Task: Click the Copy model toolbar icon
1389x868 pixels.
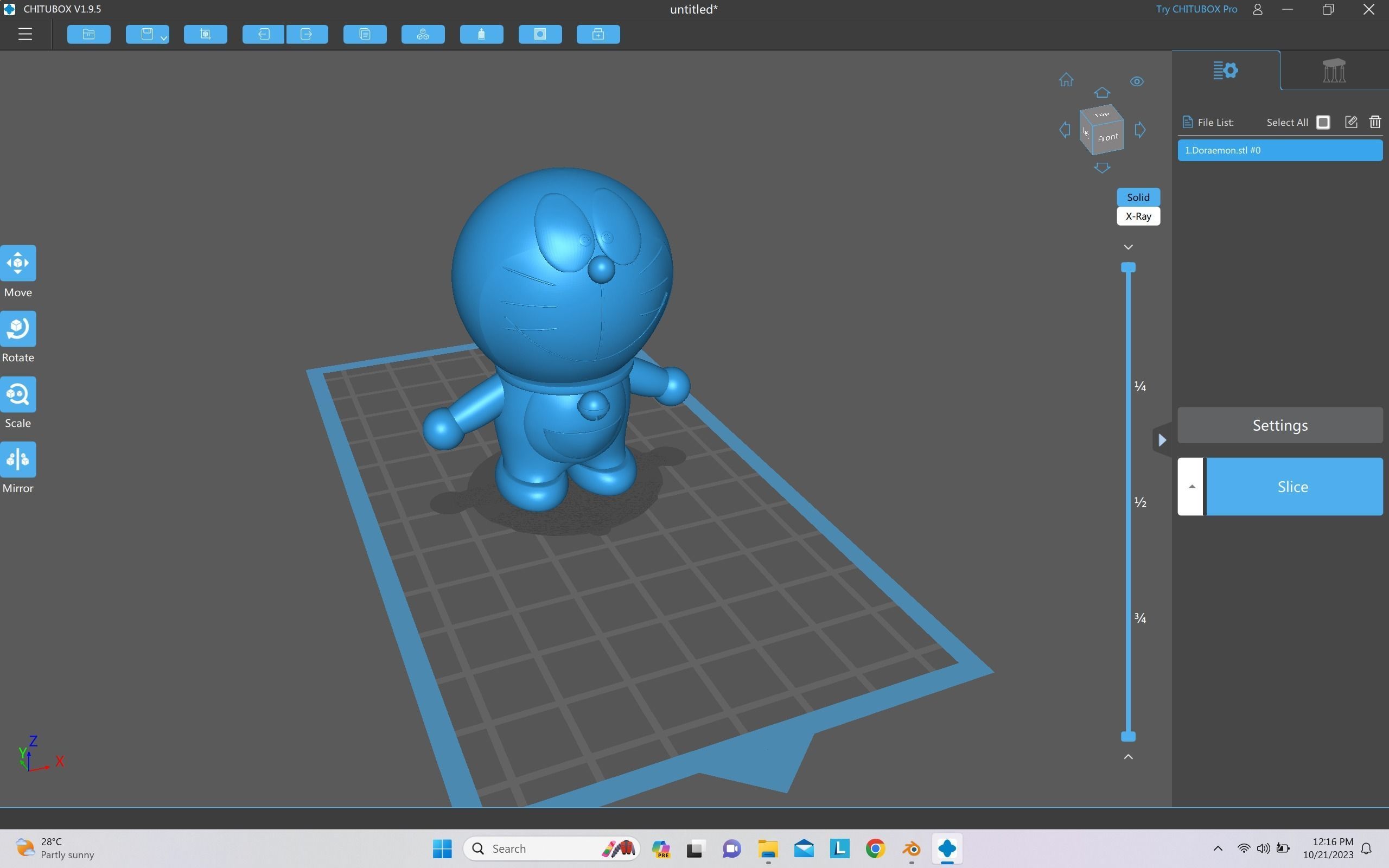Action: click(365, 34)
